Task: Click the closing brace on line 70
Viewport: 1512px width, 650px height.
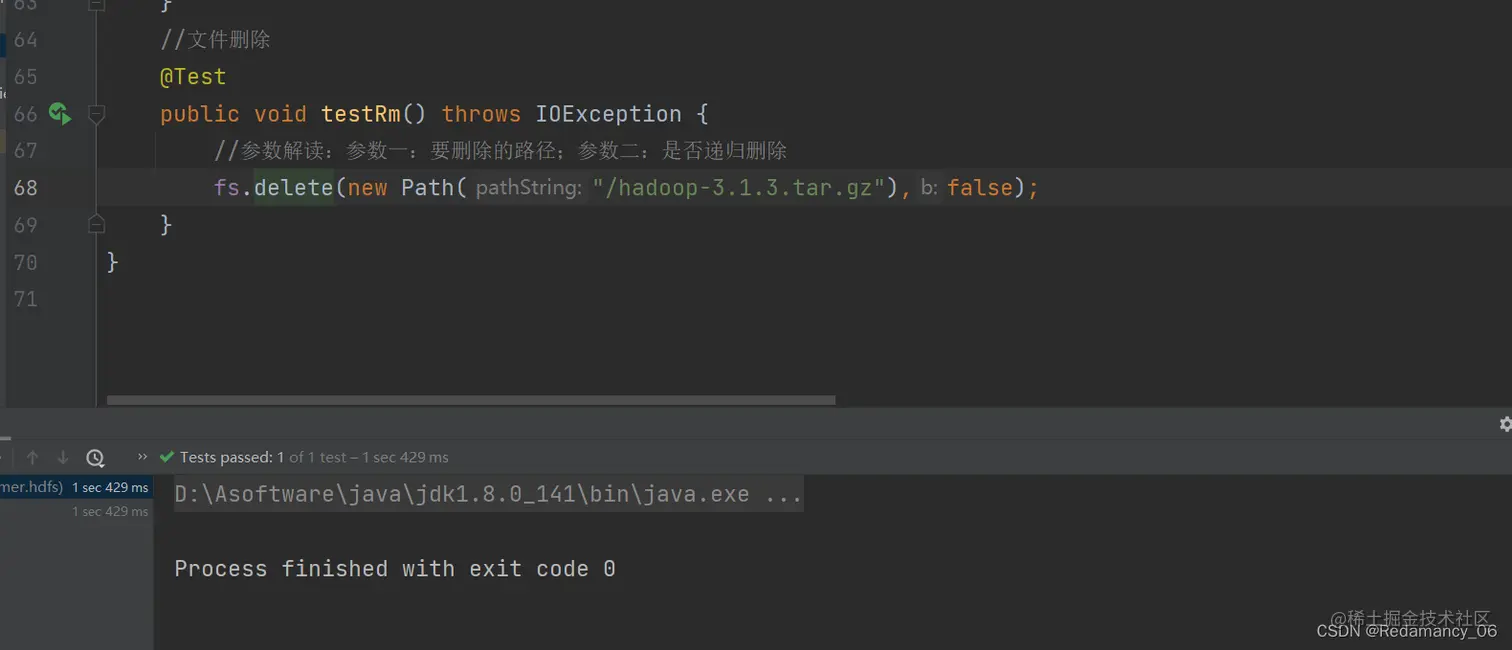Action: coord(113,262)
